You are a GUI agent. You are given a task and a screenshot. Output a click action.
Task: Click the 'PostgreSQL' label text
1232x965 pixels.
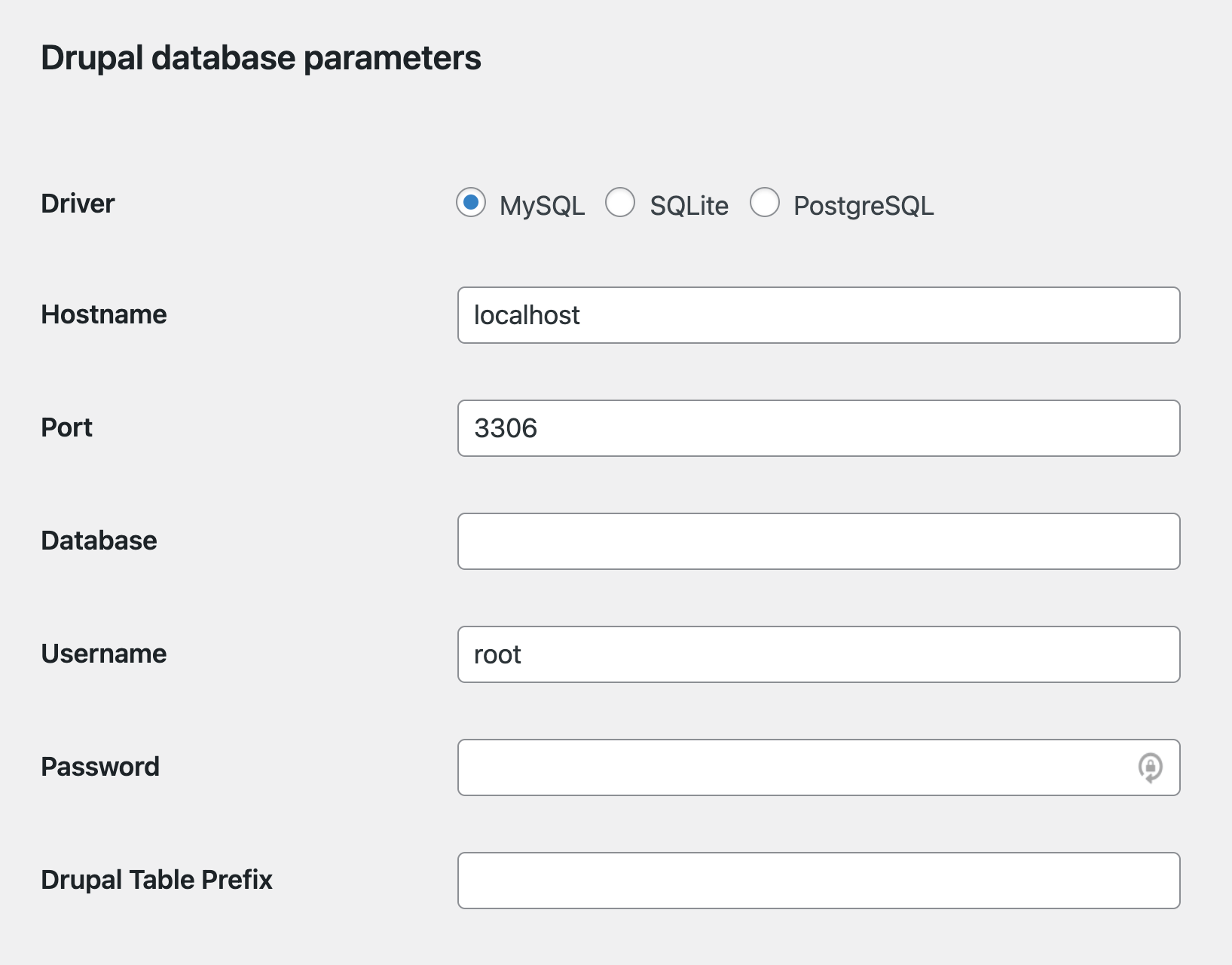tap(863, 206)
